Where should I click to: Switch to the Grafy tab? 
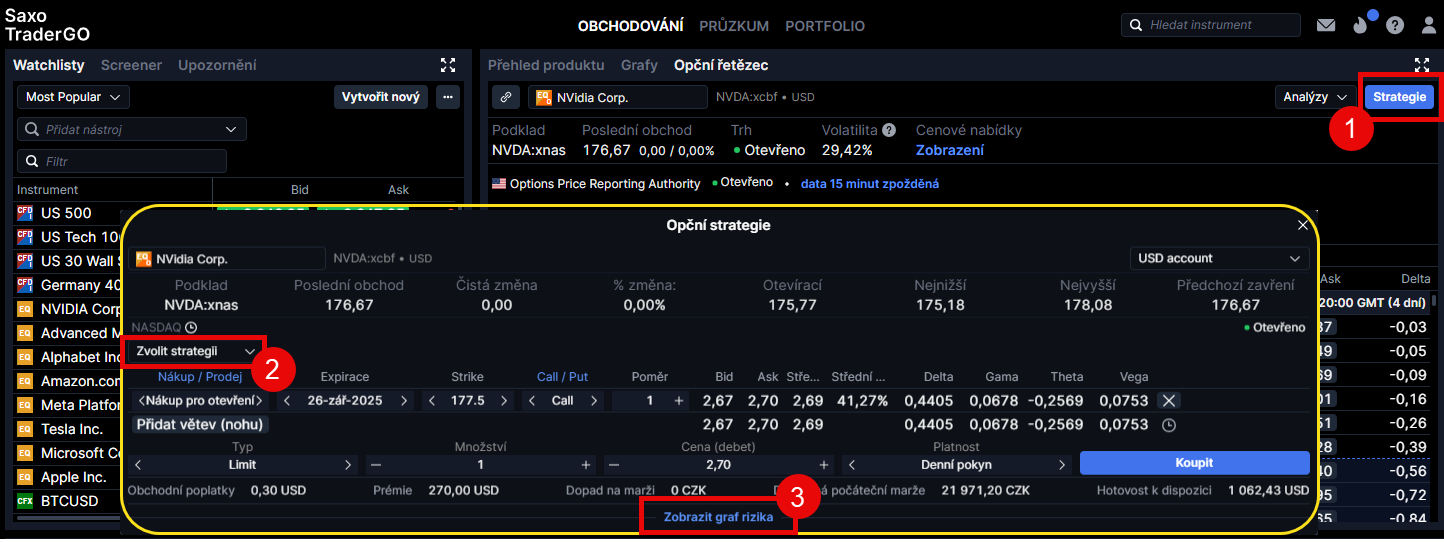(639, 65)
